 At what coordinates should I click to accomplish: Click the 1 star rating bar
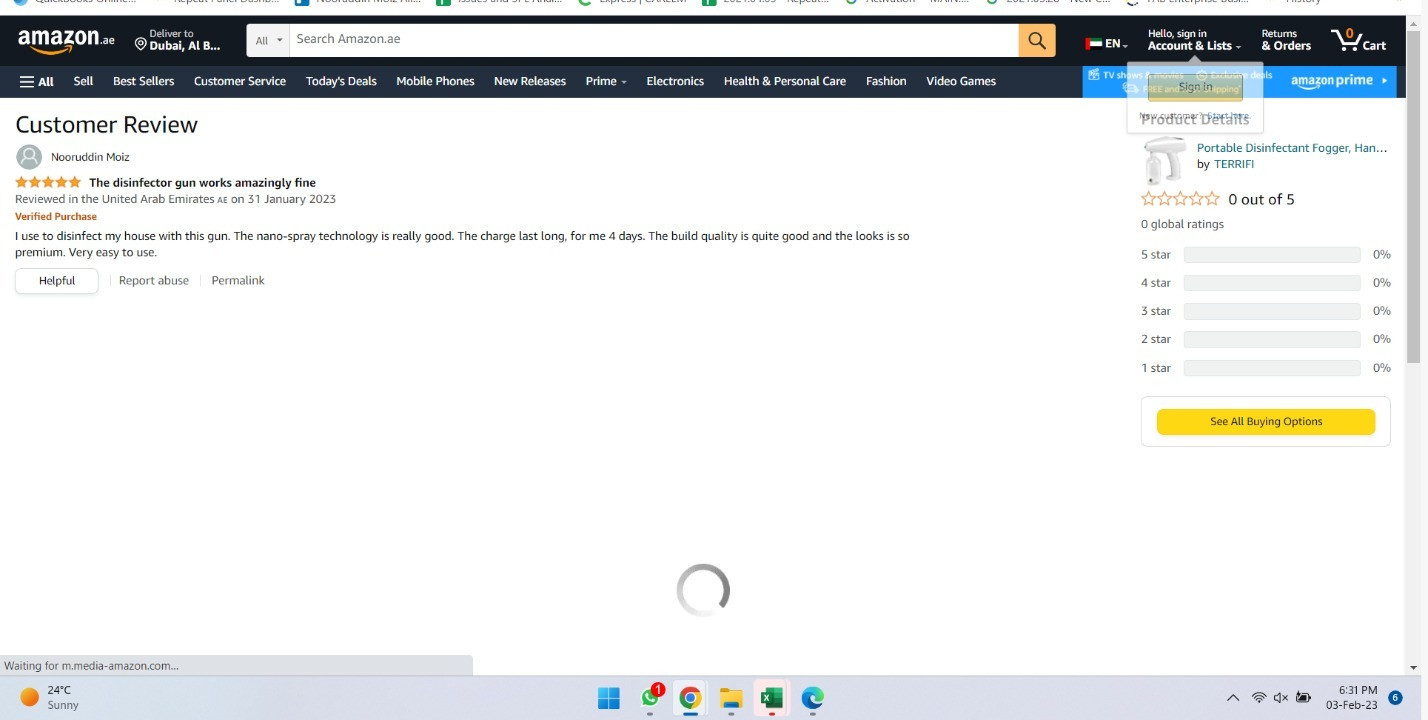1272,368
